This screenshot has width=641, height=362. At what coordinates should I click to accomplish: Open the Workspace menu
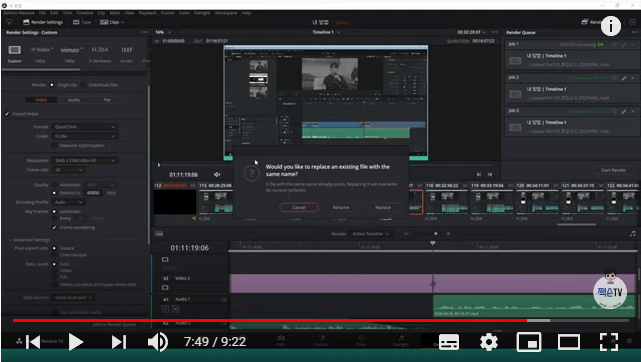[226, 13]
